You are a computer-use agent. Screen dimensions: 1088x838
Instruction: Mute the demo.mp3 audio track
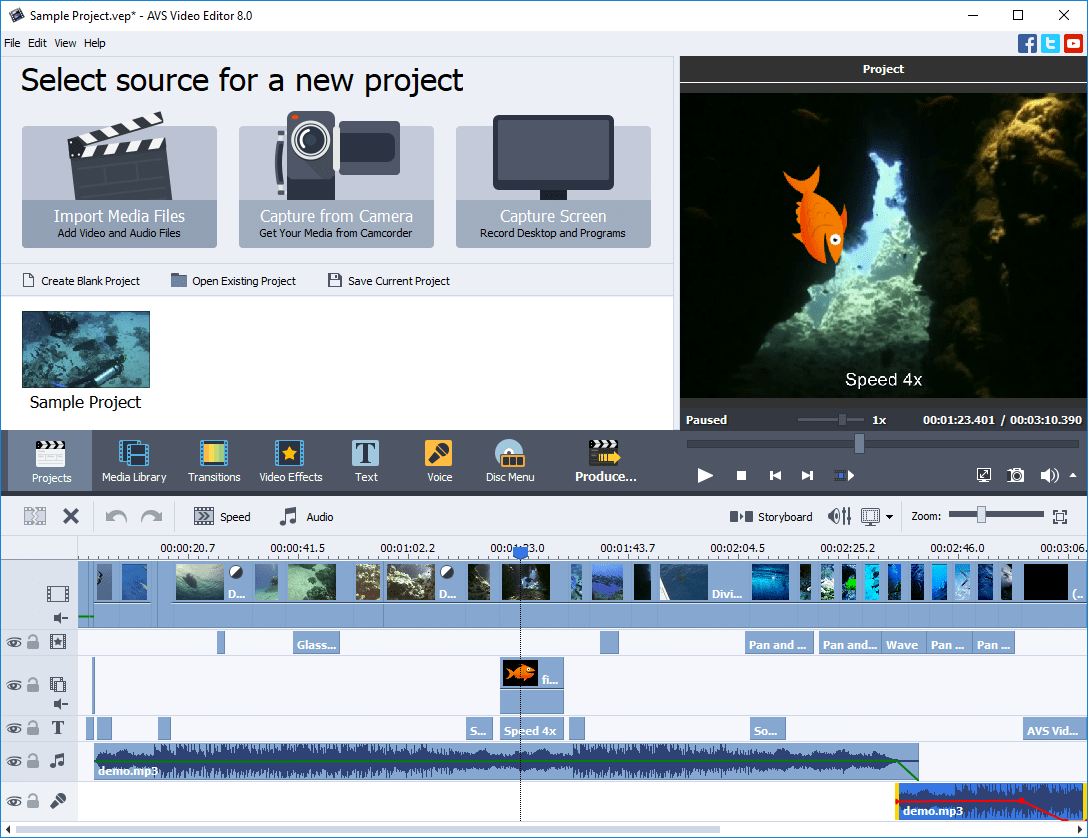(14, 761)
